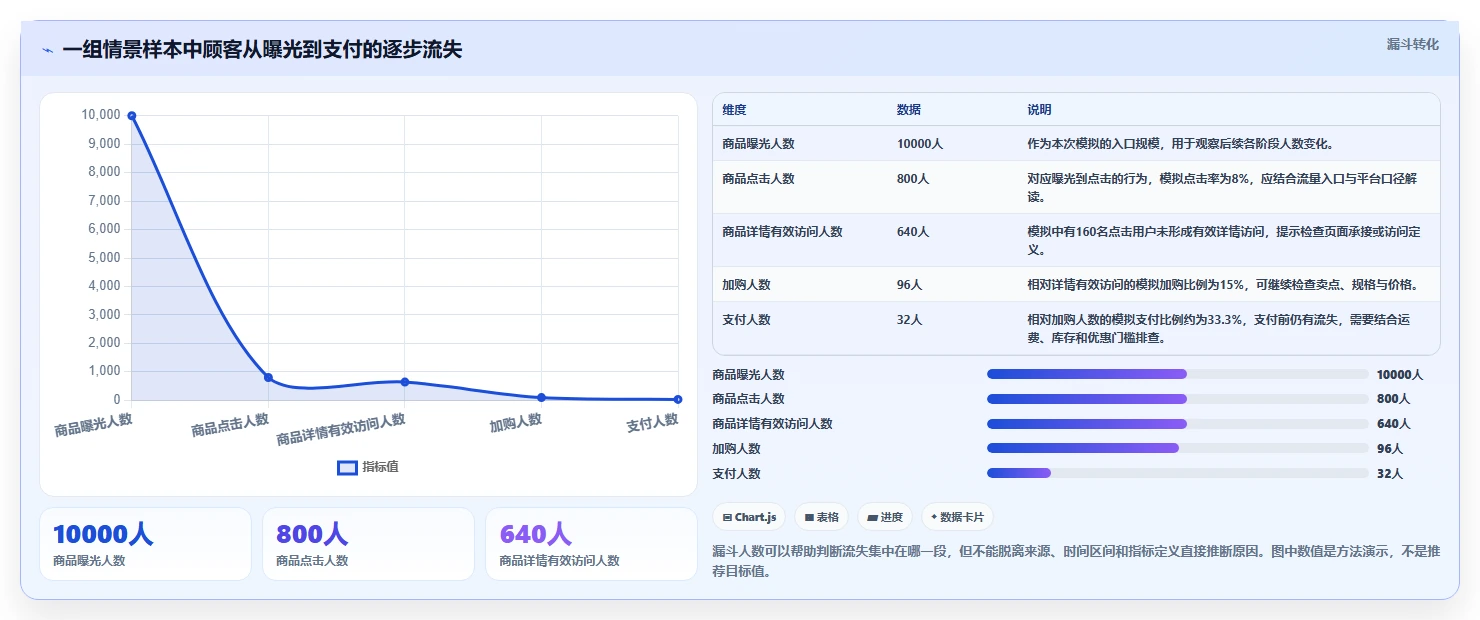Click the 10,000 y-axis label
The width and height of the screenshot is (1480, 620).
pos(100,115)
